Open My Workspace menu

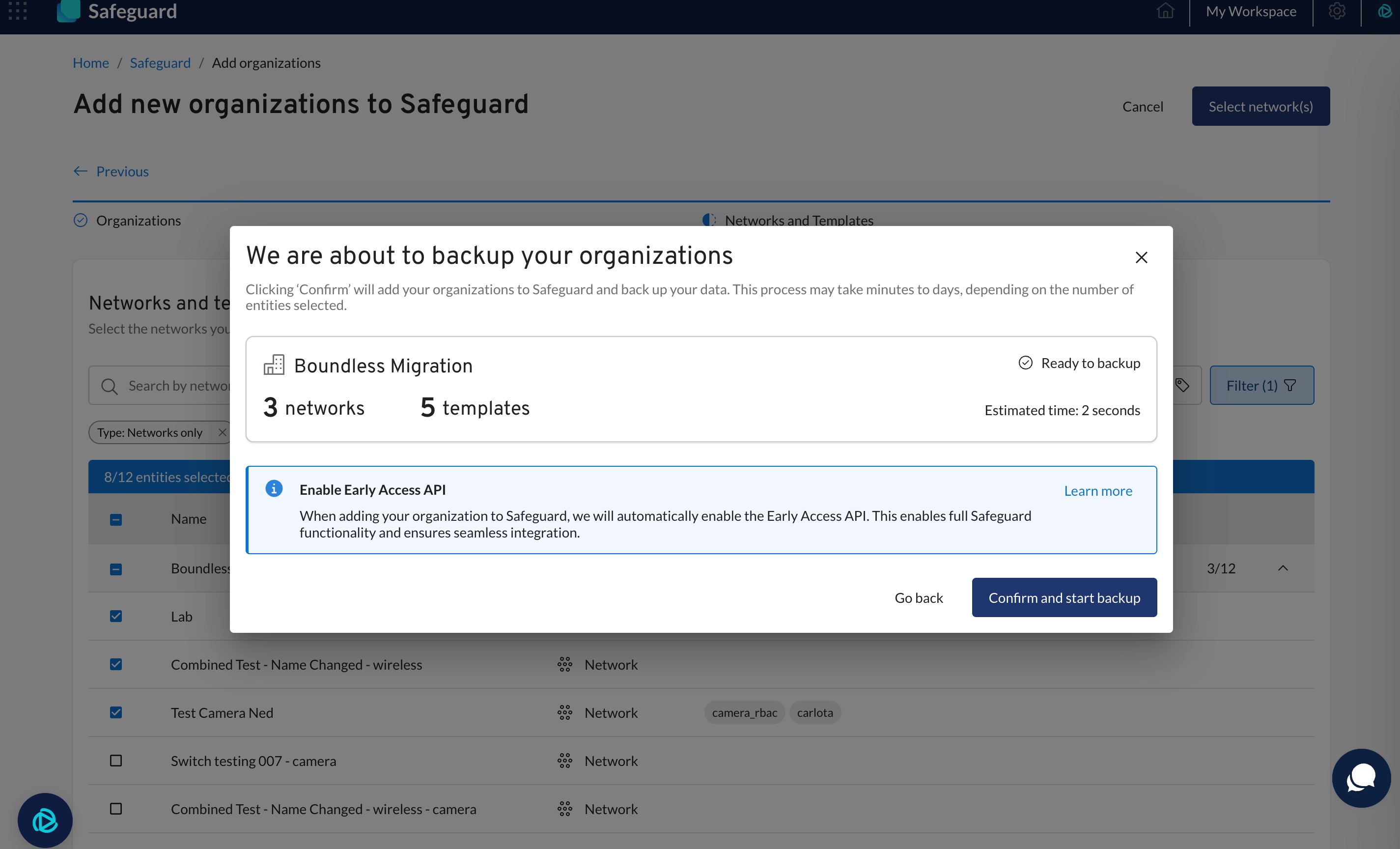pos(1251,11)
